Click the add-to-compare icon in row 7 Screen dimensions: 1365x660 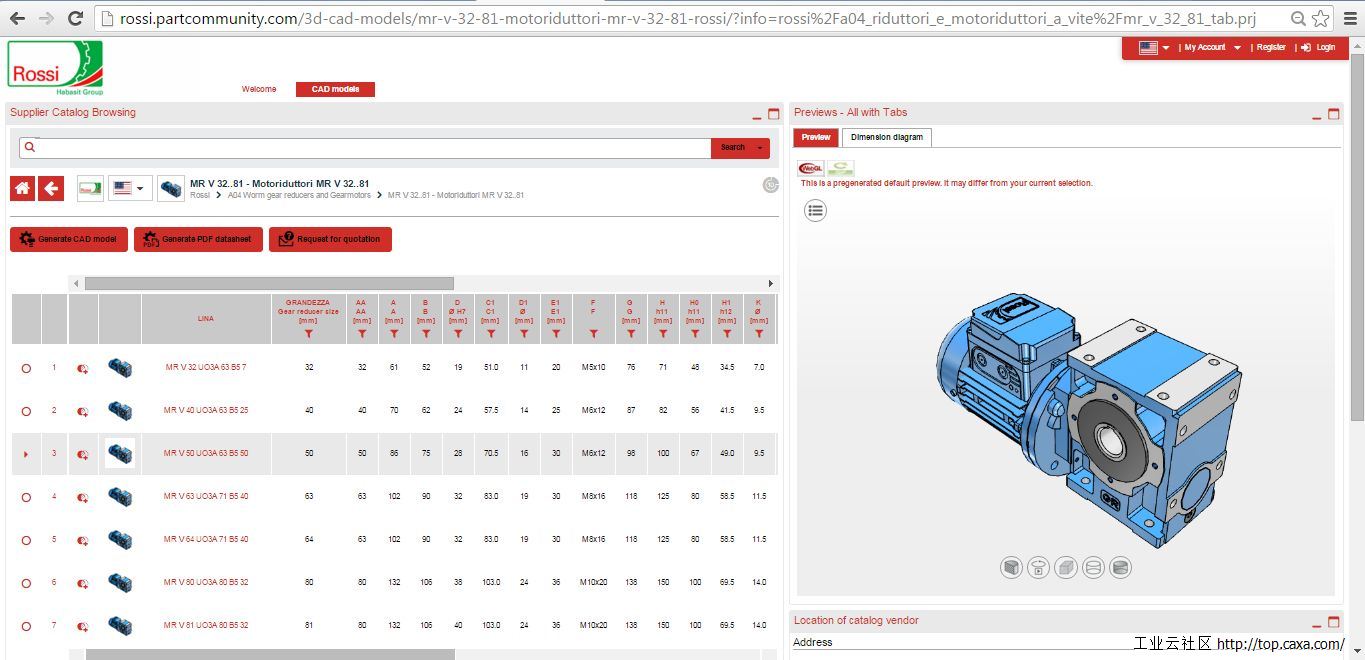(83, 626)
